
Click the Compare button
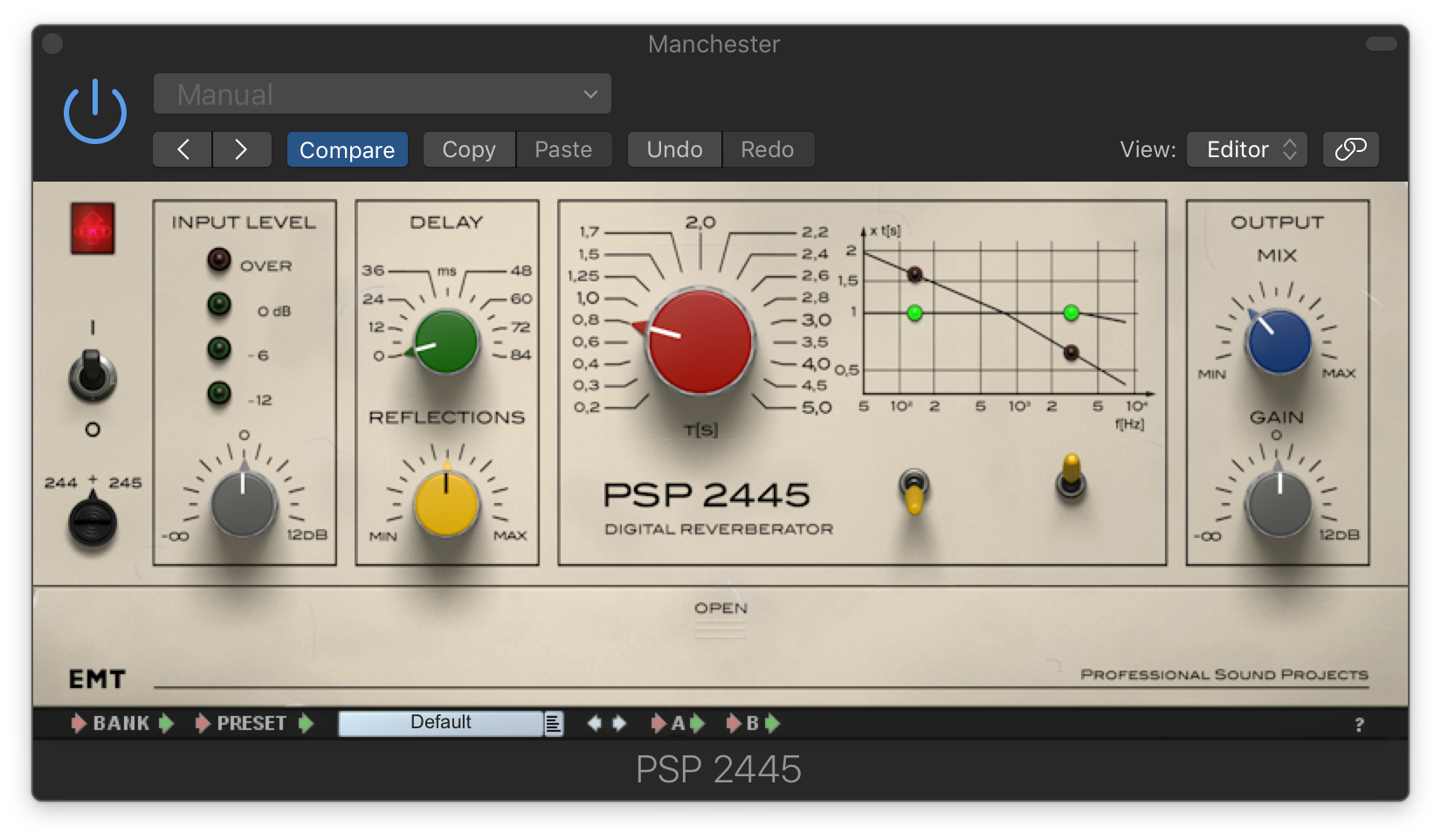click(347, 149)
